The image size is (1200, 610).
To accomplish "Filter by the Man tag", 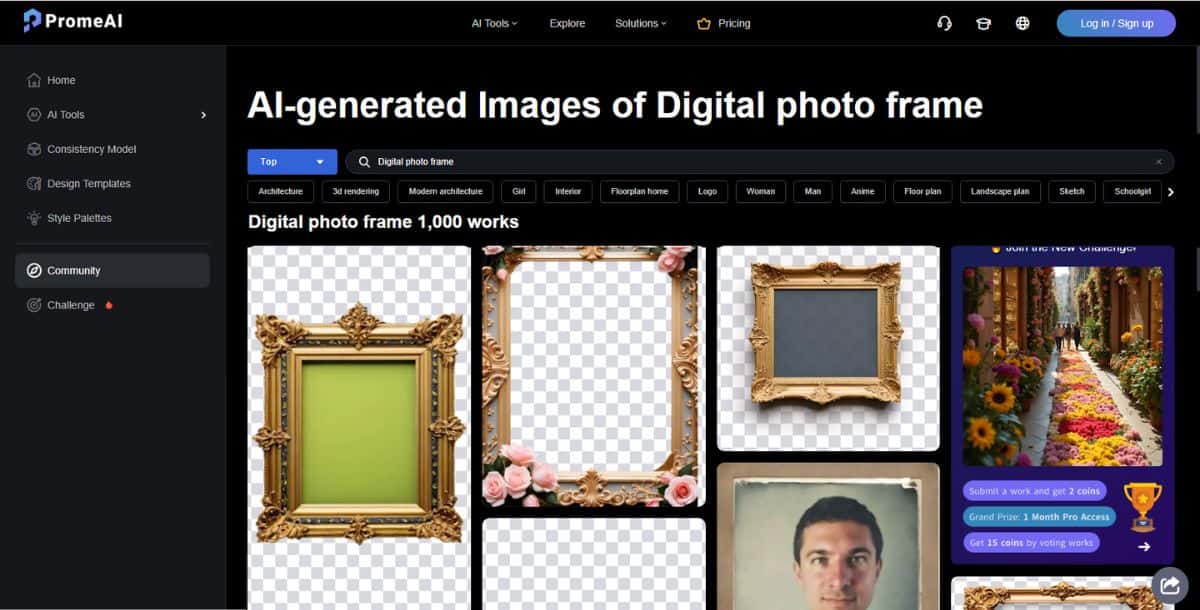I will click(x=813, y=192).
